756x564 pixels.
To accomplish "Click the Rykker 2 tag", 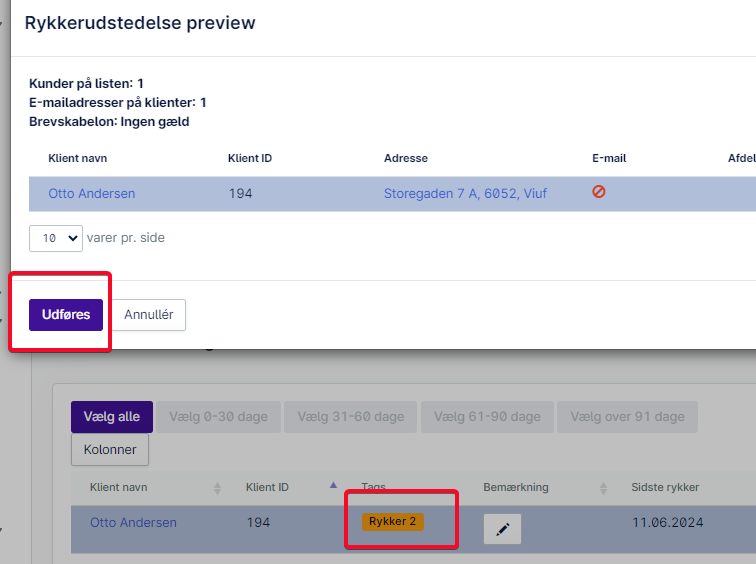I will click(392, 522).
